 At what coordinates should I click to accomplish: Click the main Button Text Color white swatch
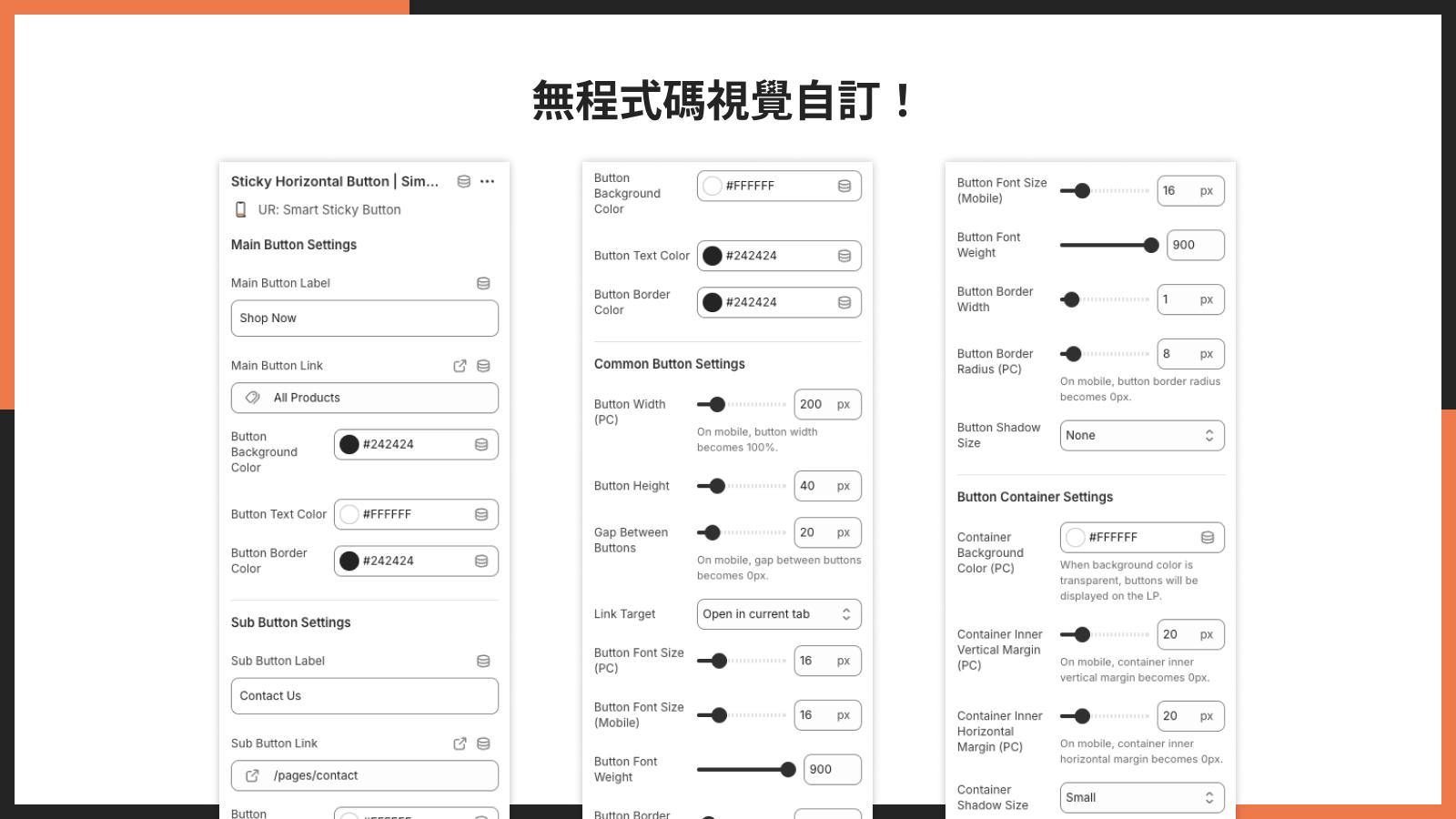pyautogui.click(x=349, y=514)
